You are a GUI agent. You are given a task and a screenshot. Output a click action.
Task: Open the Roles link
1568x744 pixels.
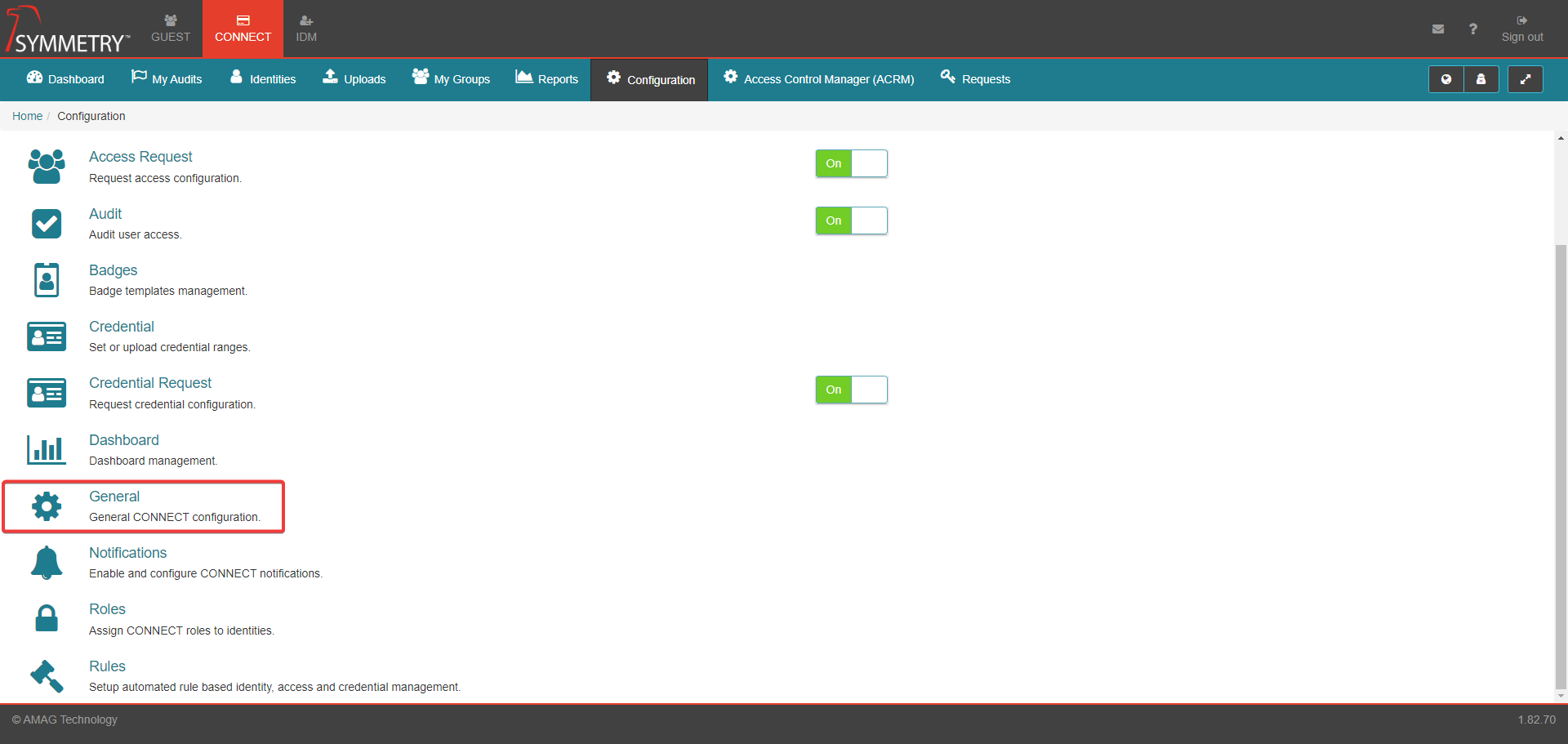click(107, 609)
